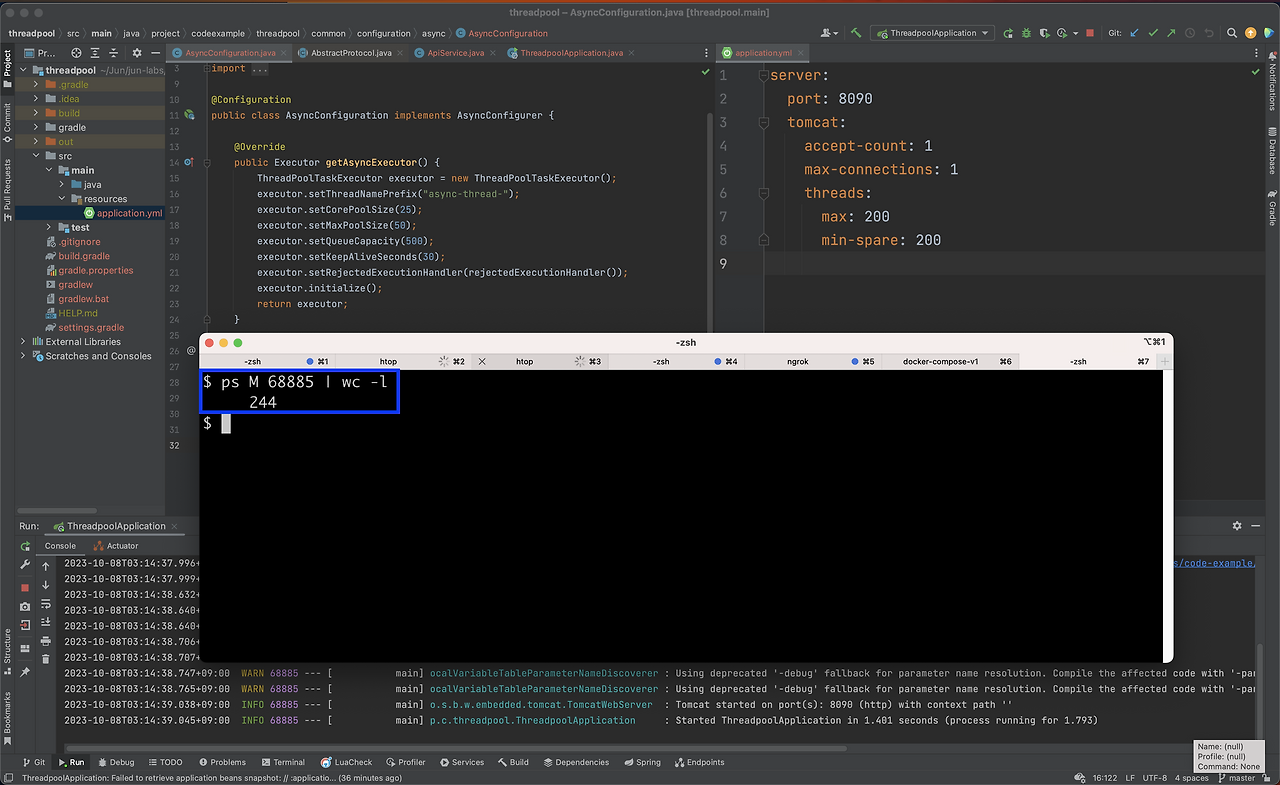Switch to the ThreadpoolApplication.java editor tab
1280x785 pixels.
pyautogui.click(x=571, y=53)
